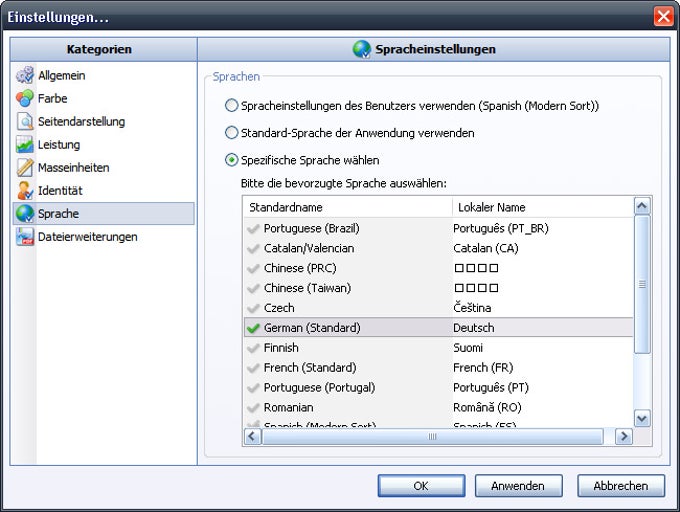The width and height of the screenshot is (680, 512).
Task: Close the Einstellungen dialog with X
Action: coord(664,16)
